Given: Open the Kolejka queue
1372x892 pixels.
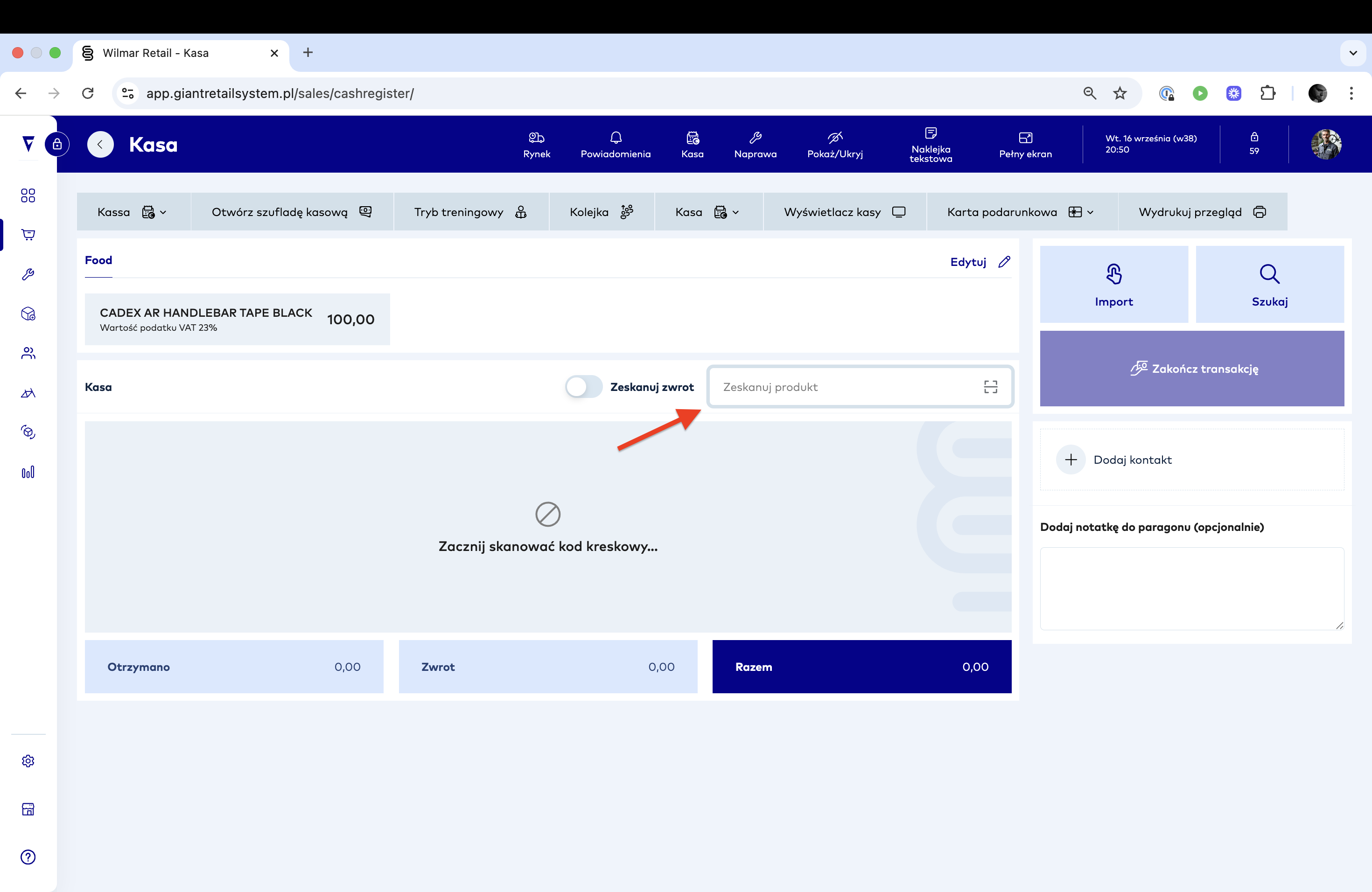Looking at the screenshot, I should tap(601, 211).
